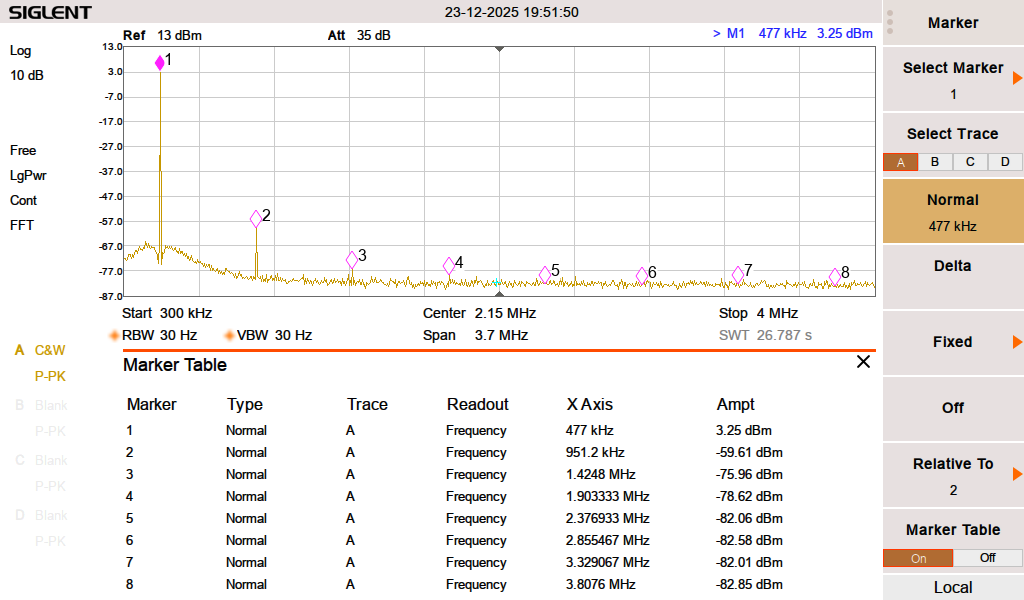The image size is (1024, 600).
Task: Click marker 5 diamond on spectrum
Action: [545, 274]
